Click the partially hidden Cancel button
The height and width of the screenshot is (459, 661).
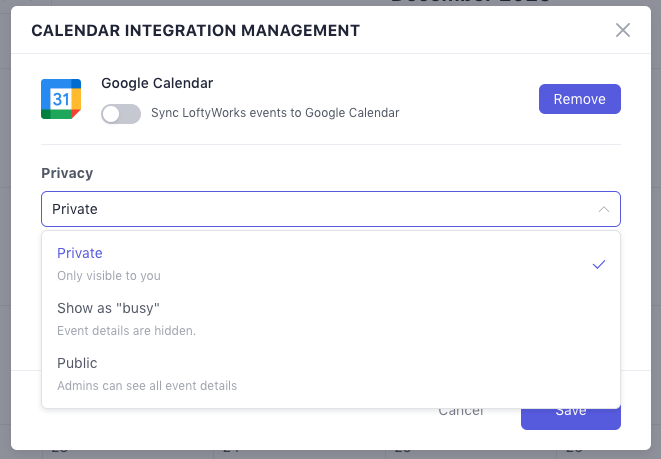[x=461, y=412]
